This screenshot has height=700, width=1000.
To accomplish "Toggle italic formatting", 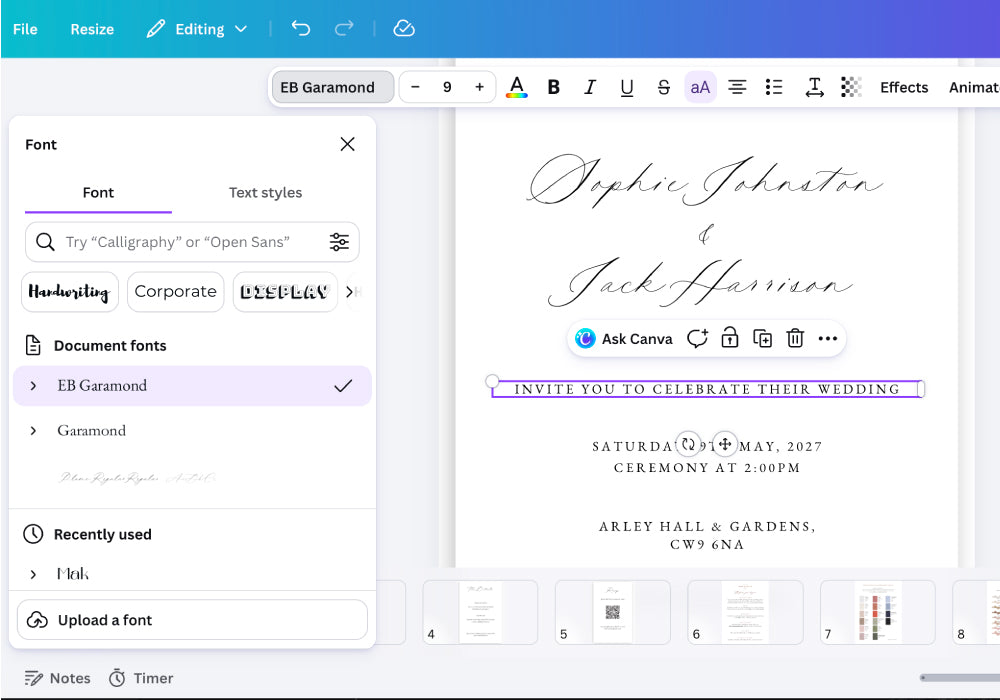I will 590,87.
